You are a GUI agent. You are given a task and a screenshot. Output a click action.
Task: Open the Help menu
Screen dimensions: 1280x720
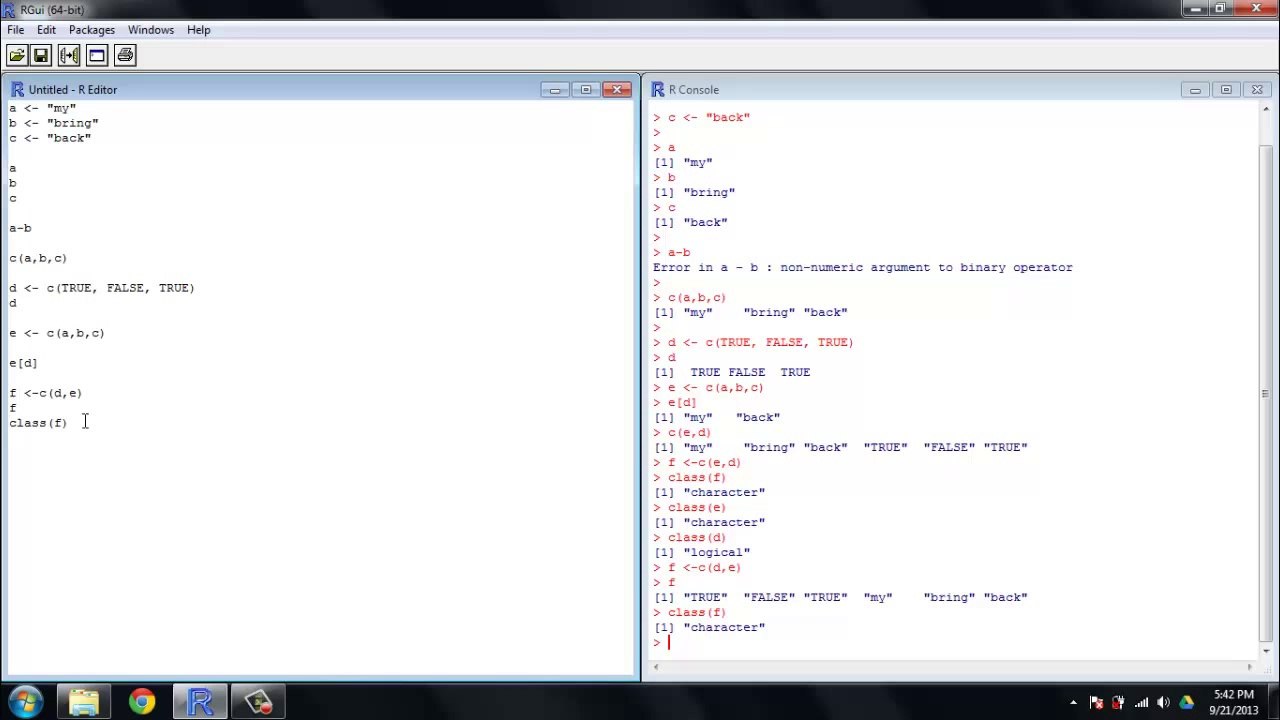click(x=199, y=30)
